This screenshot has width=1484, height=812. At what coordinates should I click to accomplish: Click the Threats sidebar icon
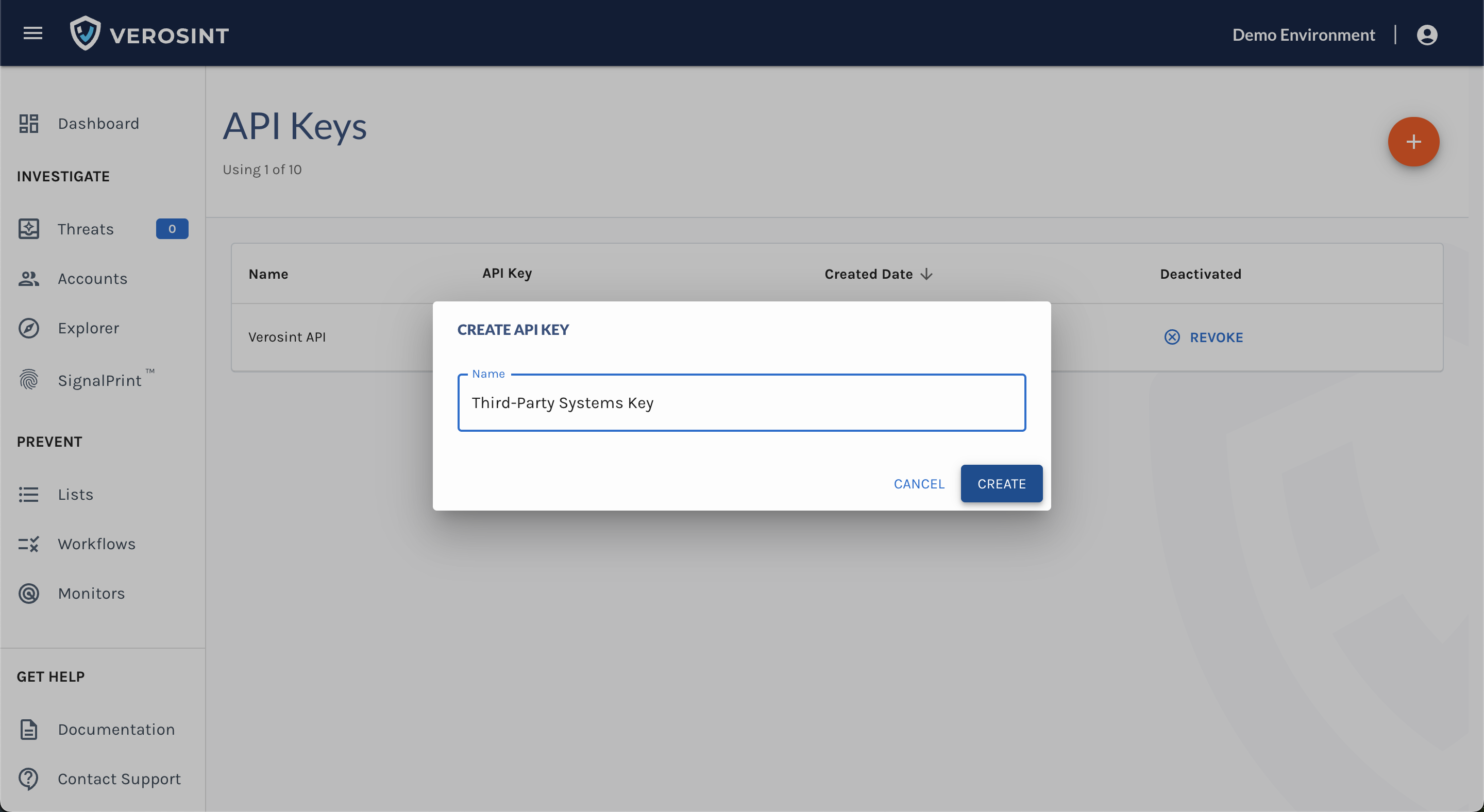[x=29, y=229]
